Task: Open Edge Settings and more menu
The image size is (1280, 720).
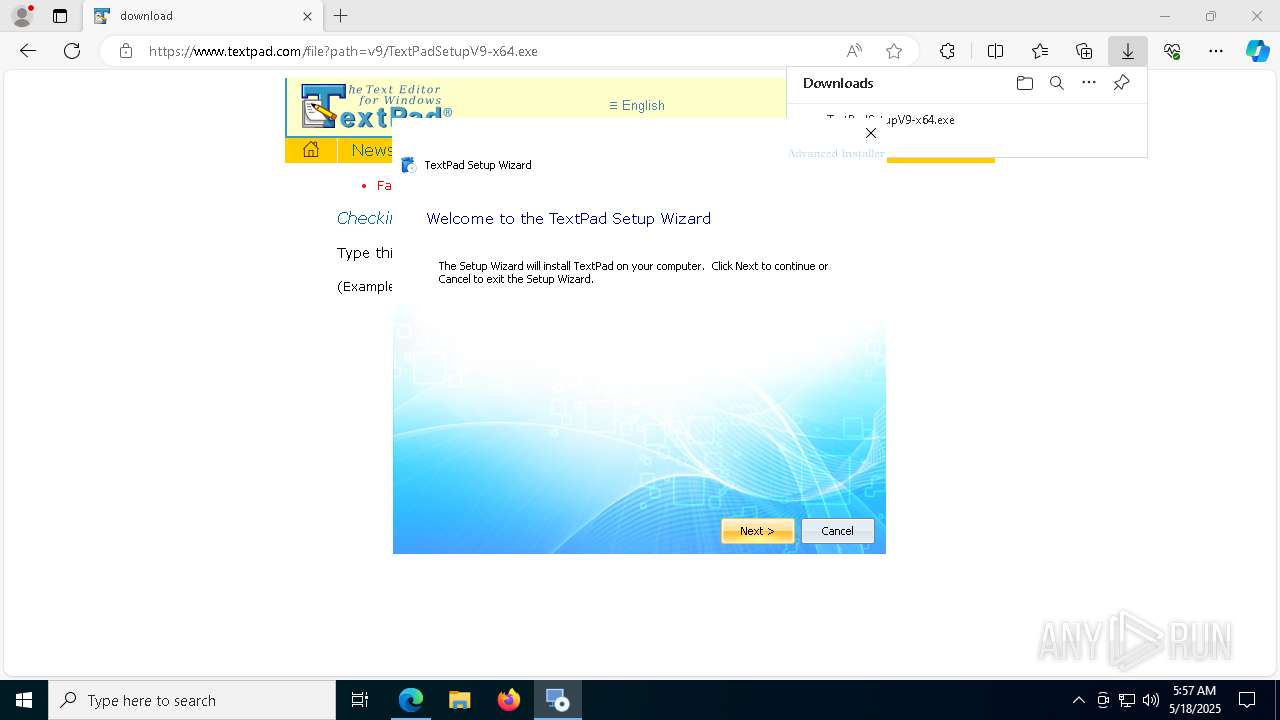Action: point(1216,51)
